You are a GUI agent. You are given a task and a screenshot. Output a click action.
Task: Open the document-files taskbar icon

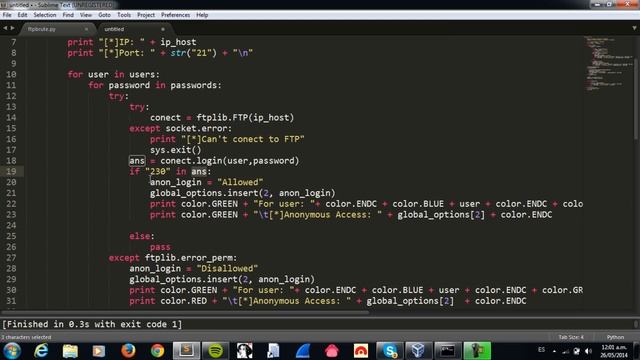click(x=273, y=351)
